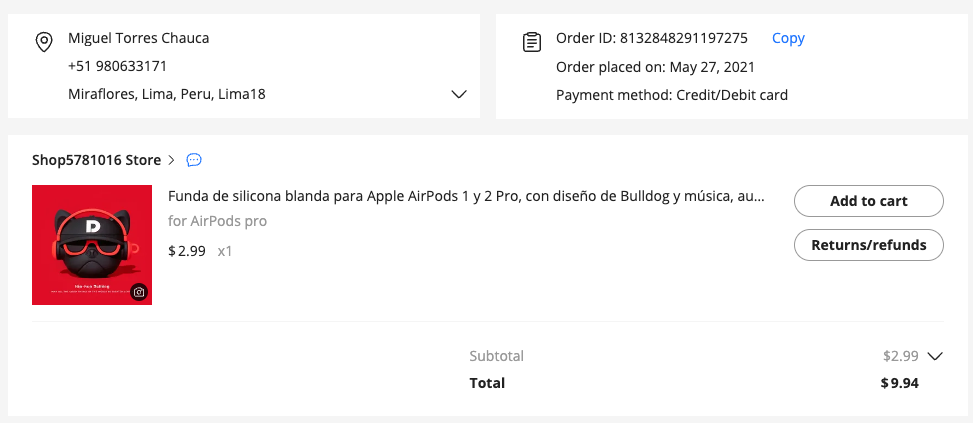
Task: Click the 'for AirPods pro' variant text
Action: (x=217, y=221)
